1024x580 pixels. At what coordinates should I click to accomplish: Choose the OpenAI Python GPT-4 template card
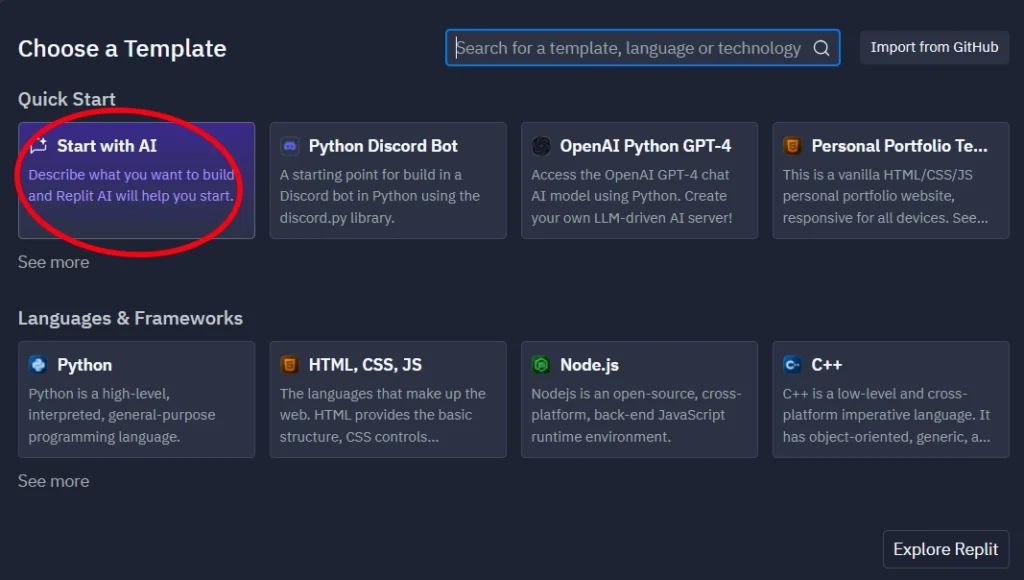[639, 180]
